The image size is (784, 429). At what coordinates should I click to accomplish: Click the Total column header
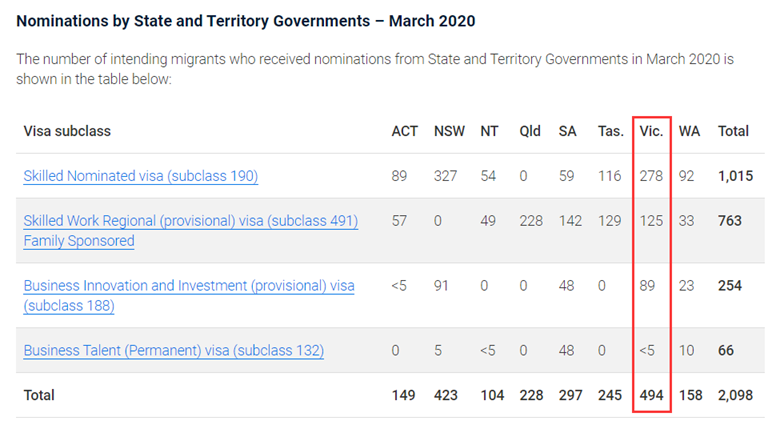coord(734,132)
